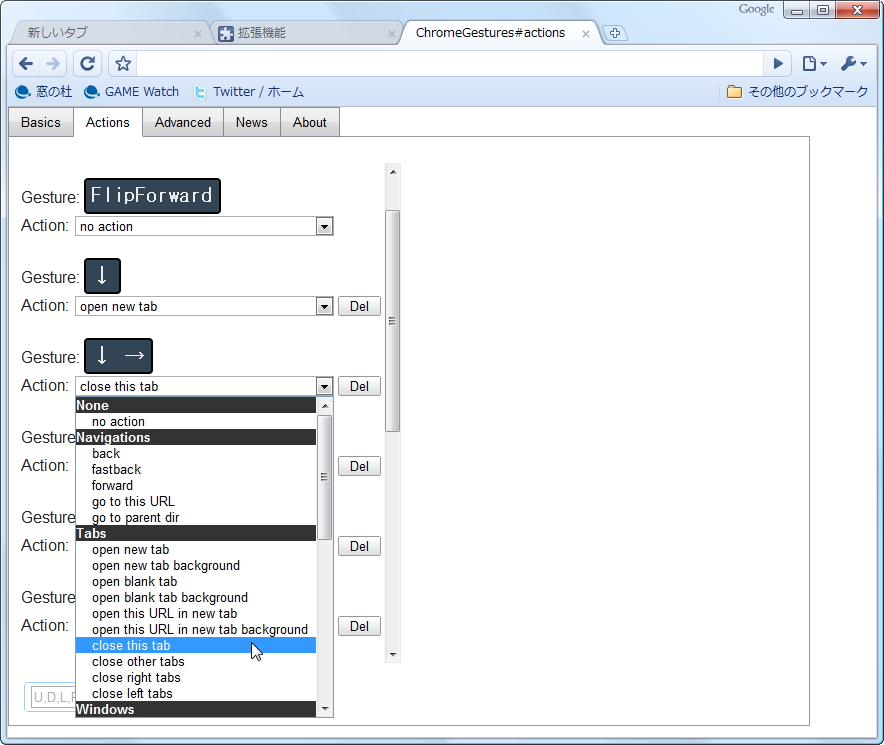Click the browser Back arrow
884x745 pixels.
pos(26,64)
